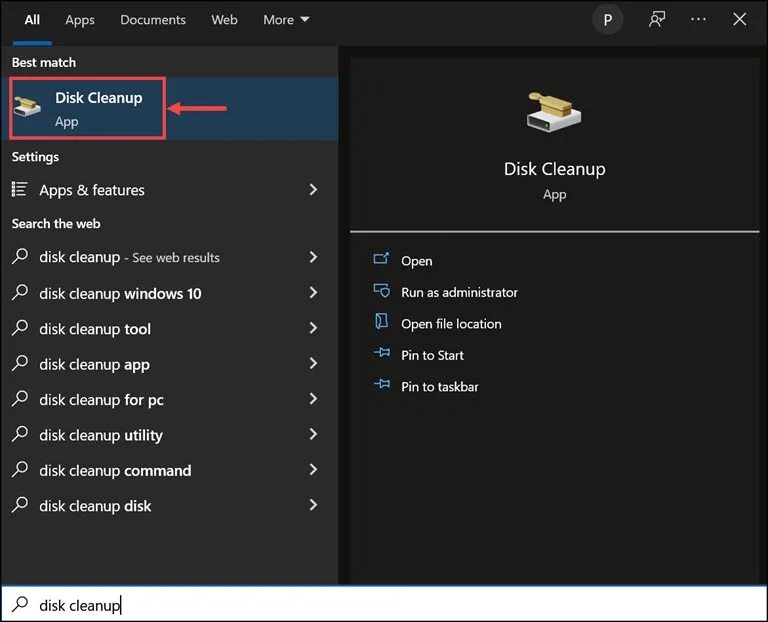Expand chevron for disk cleanup command

tap(313, 469)
